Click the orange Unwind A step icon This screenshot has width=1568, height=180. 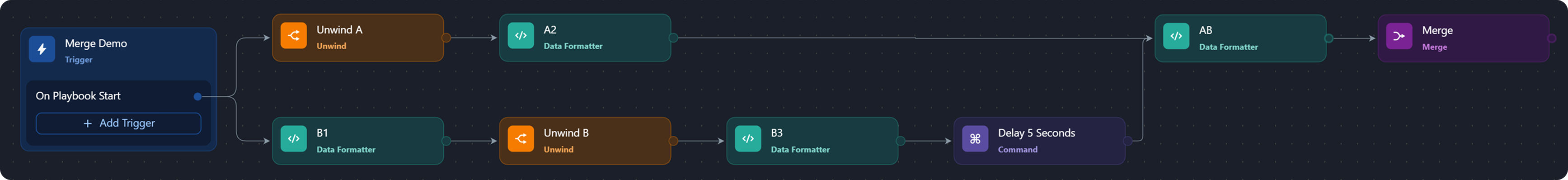click(293, 36)
